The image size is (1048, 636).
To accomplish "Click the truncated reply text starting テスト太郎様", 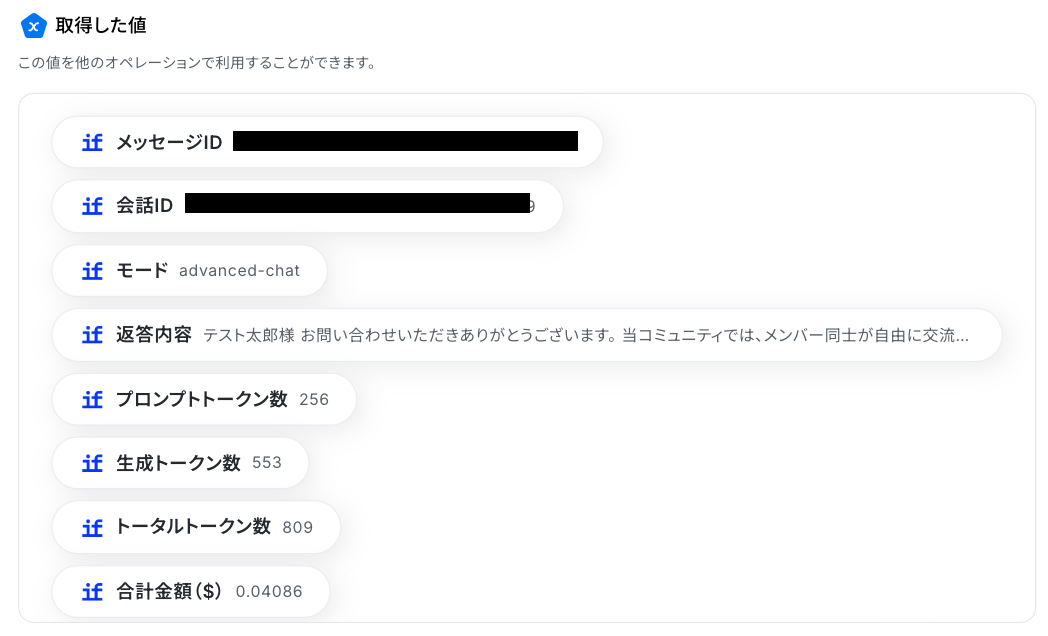I will (x=585, y=335).
